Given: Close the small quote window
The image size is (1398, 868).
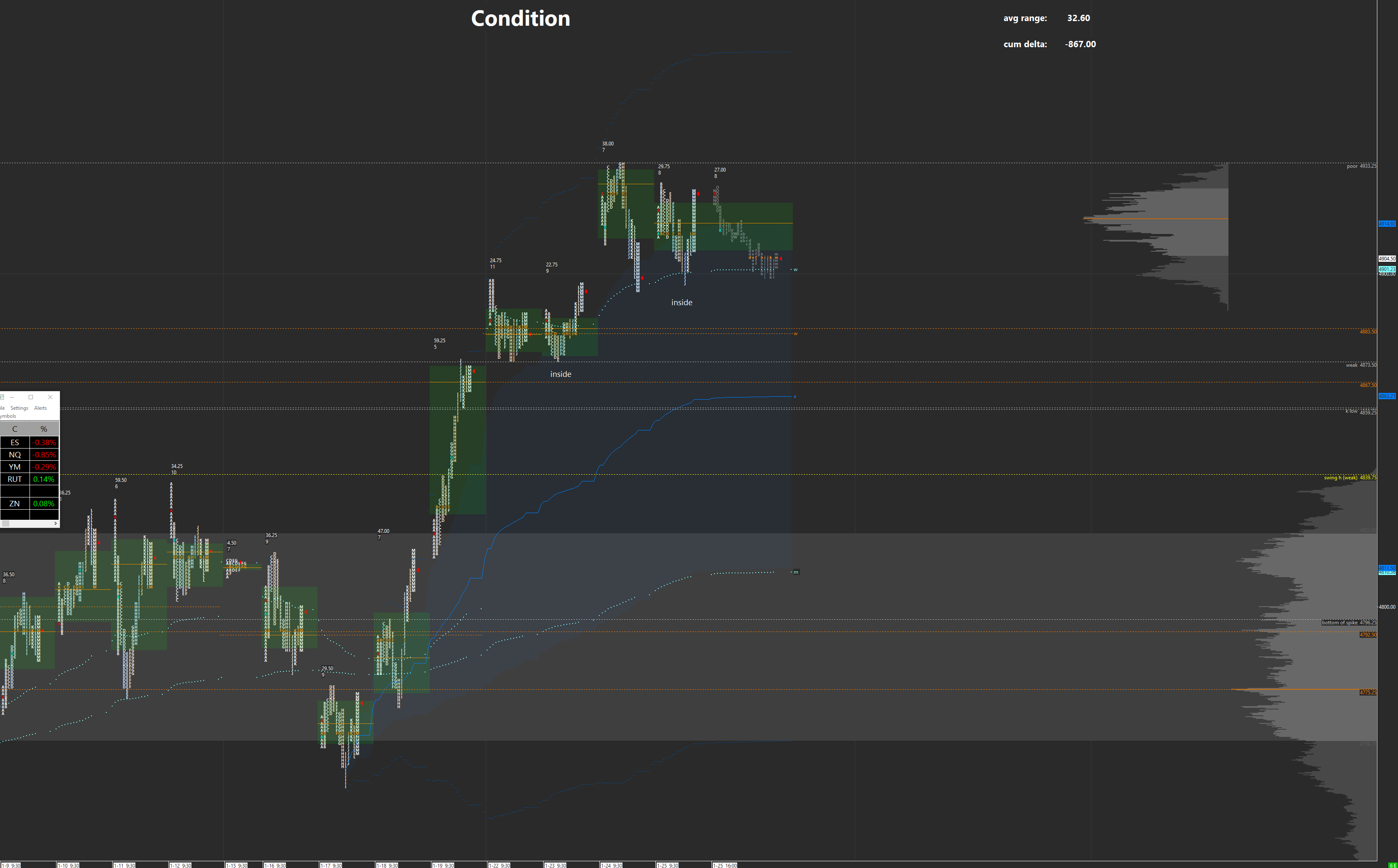Looking at the screenshot, I should [x=50, y=397].
